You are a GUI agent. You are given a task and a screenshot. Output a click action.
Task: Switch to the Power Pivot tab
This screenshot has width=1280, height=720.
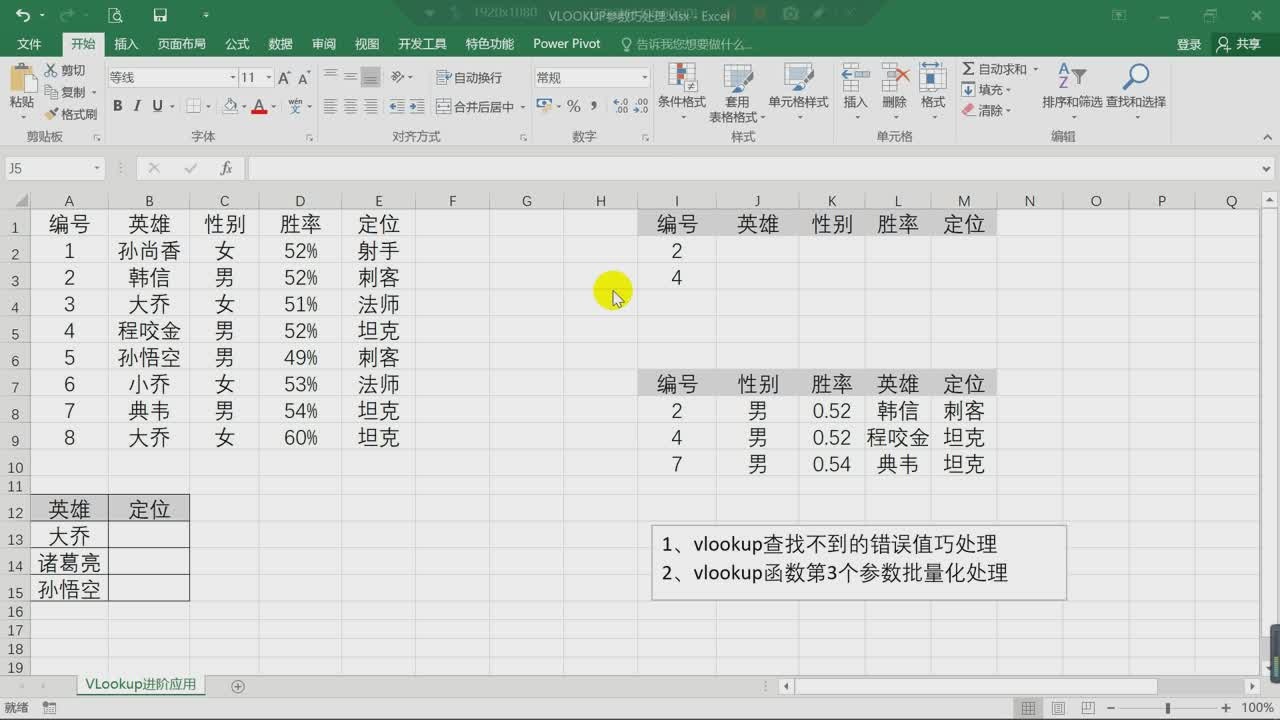click(567, 44)
